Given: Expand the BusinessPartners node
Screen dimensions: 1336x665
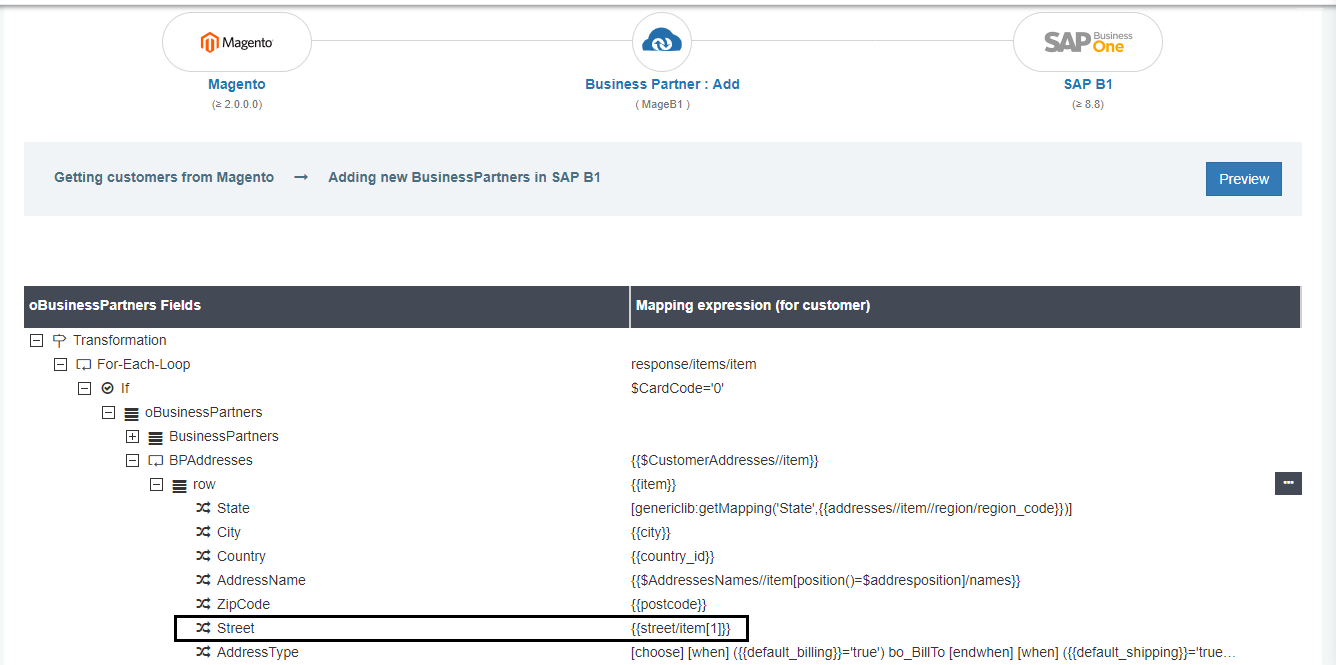Looking at the screenshot, I should (132, 436).
